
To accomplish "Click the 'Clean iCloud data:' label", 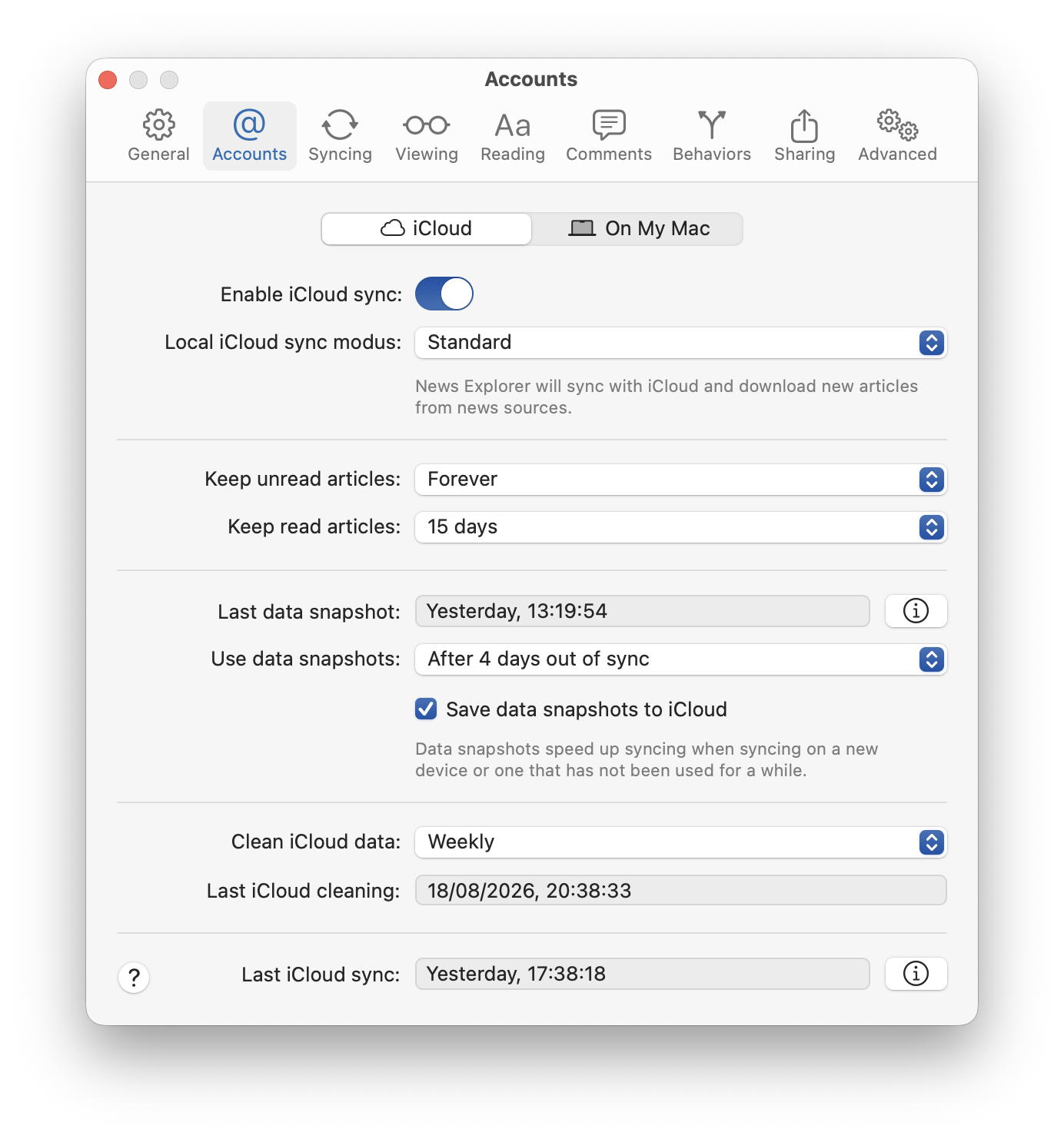I will coord(316,842).
